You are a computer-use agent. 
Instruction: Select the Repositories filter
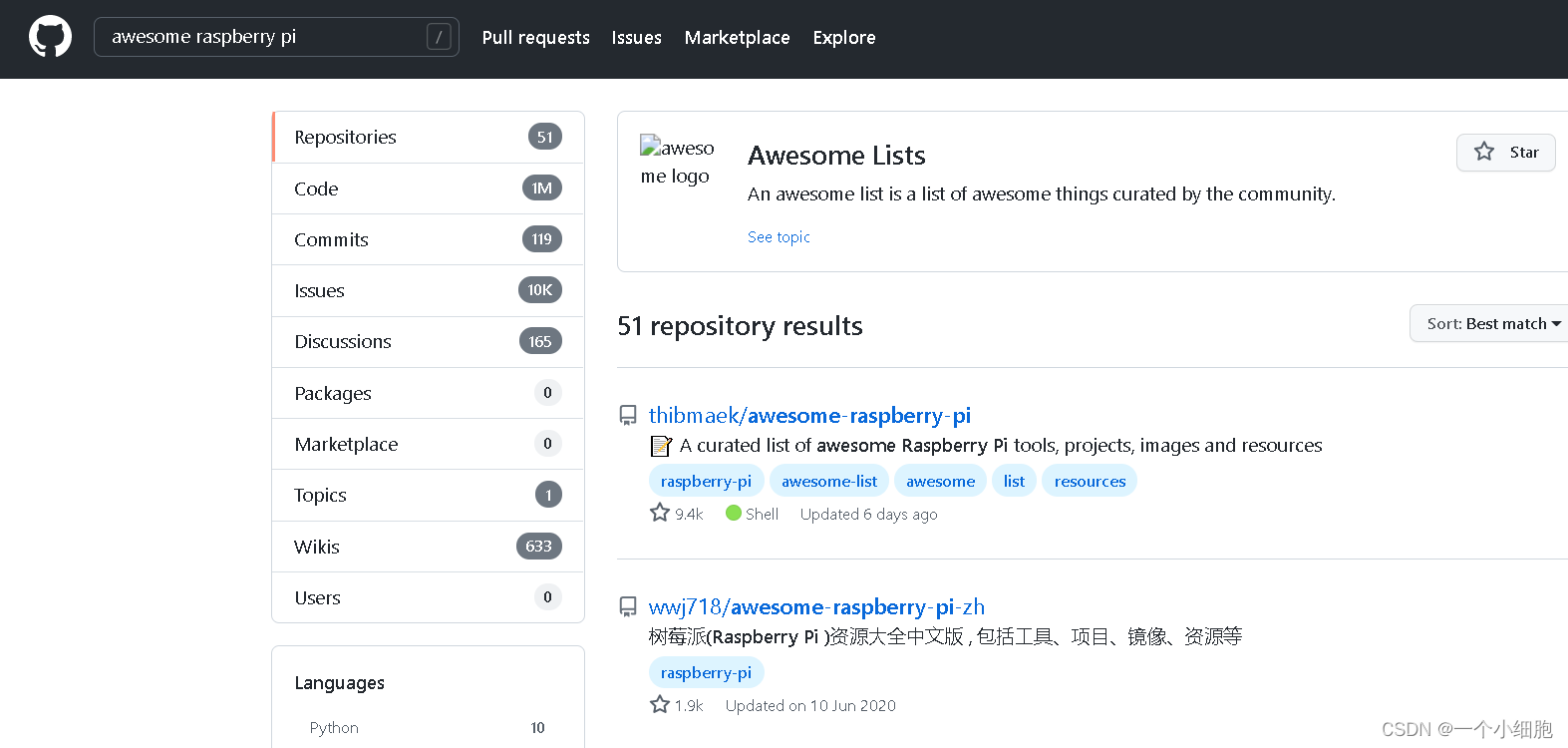tap(428, 137)
